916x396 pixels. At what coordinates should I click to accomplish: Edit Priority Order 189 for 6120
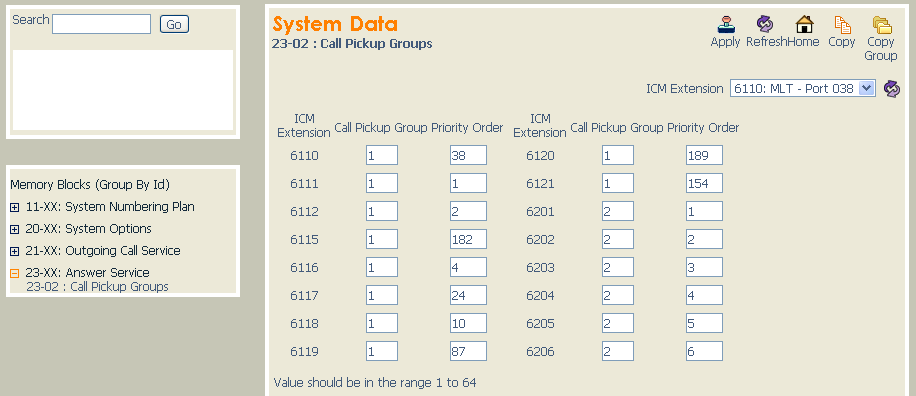pos(705,155)
